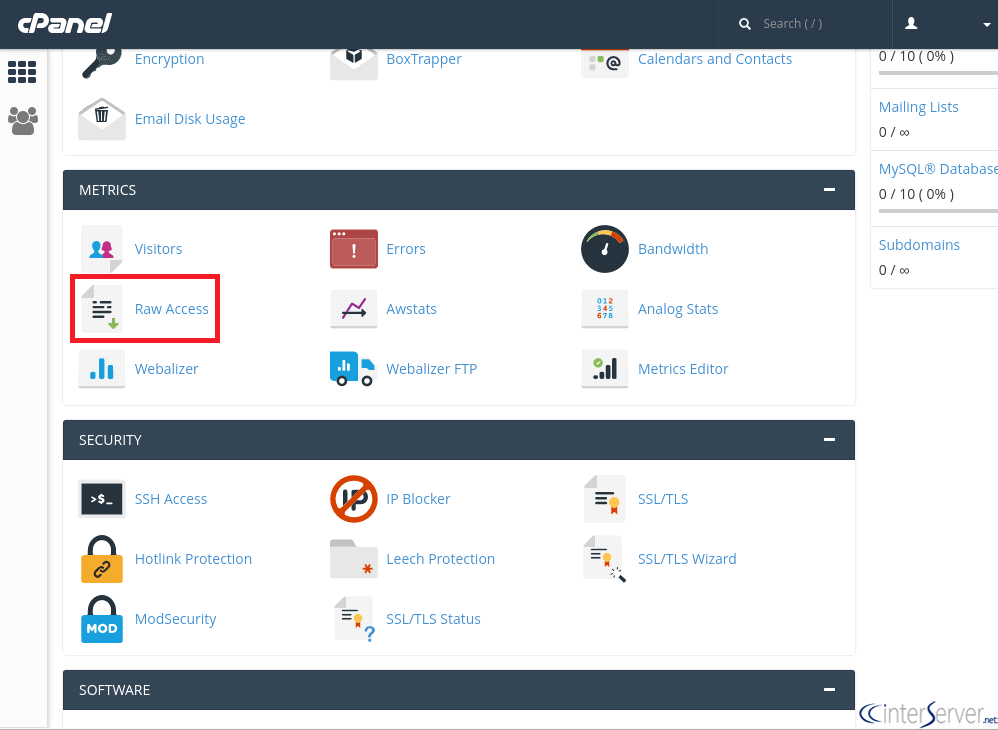Click the Visitors icon
The height and width of the screenshot is (730, 998).
(101, 248)
